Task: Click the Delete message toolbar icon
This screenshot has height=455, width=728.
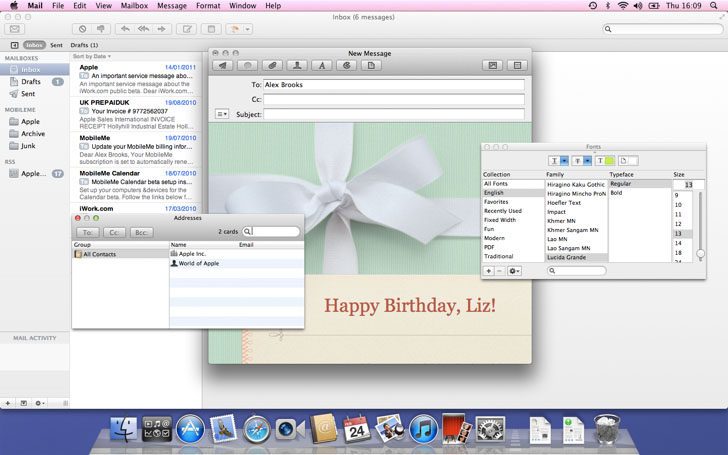Action: (x=82, y=29)
